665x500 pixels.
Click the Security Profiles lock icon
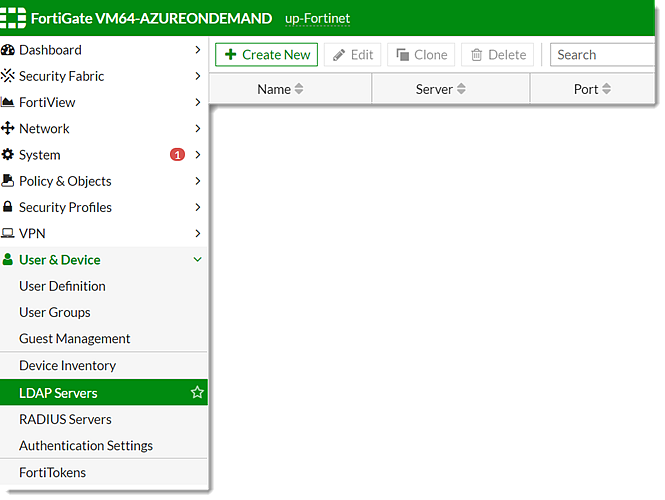[9, 208]
